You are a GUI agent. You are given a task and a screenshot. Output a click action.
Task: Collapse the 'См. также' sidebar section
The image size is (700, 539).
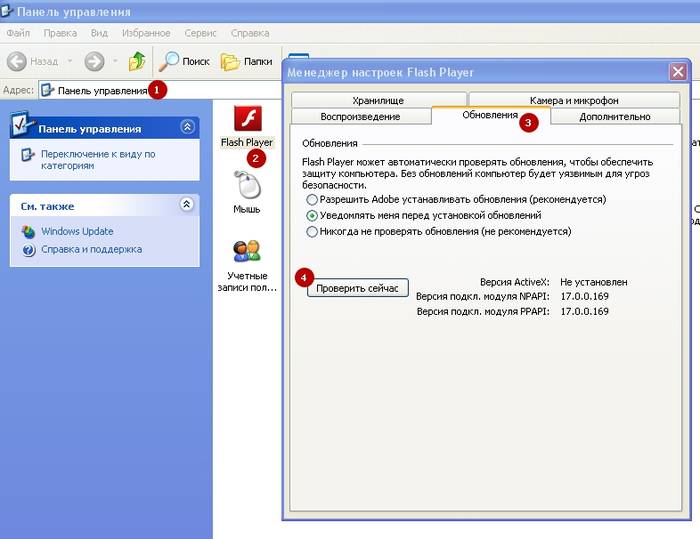187,204
